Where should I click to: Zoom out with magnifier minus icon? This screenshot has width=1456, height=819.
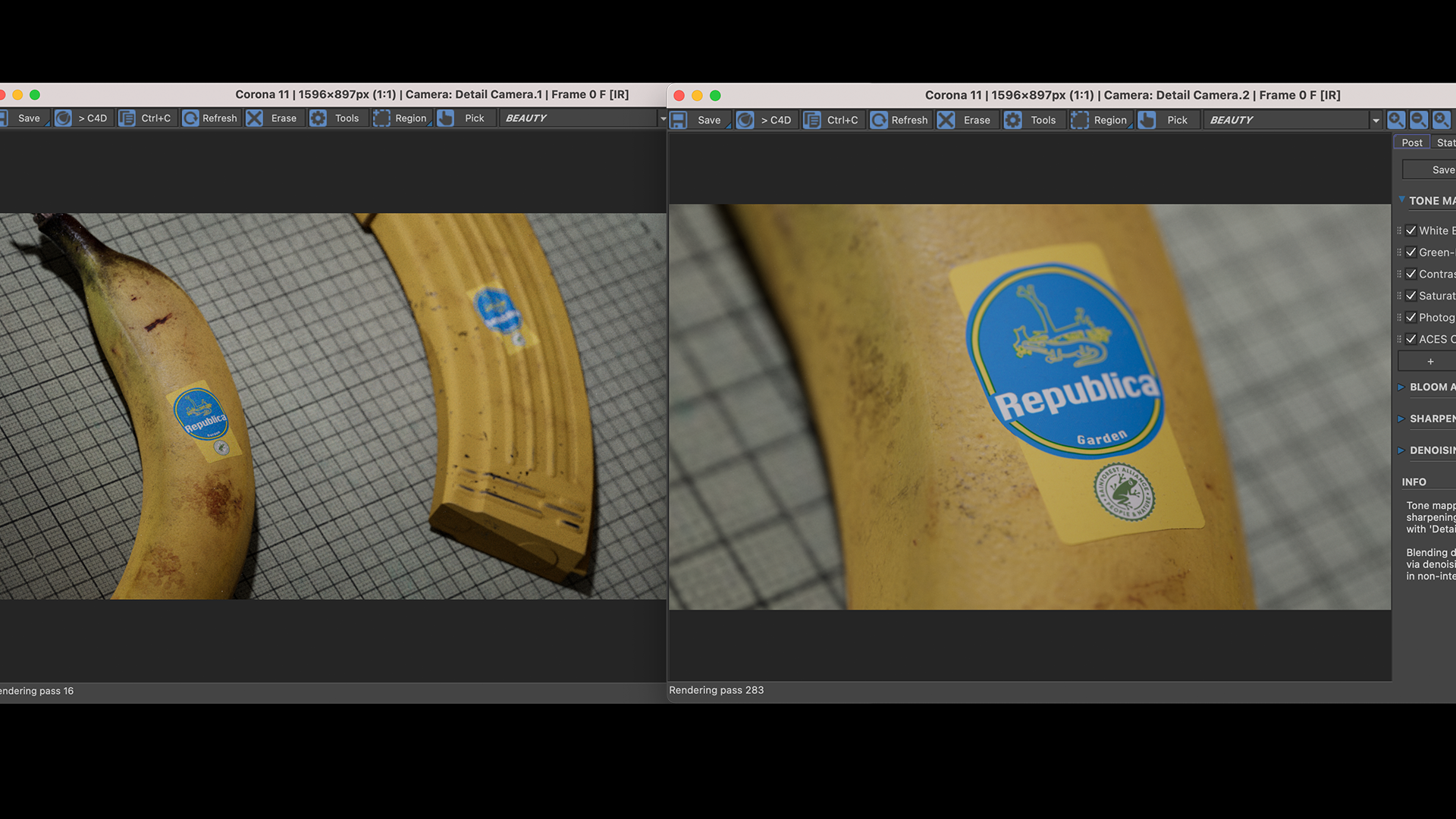[1419, 120]
